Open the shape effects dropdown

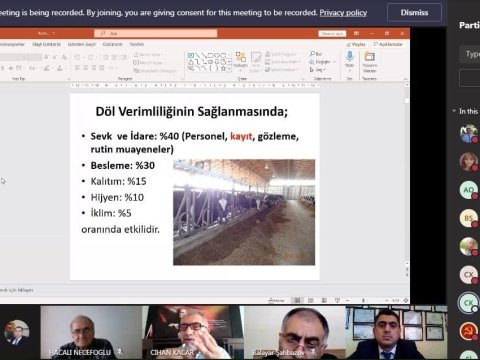282,69
